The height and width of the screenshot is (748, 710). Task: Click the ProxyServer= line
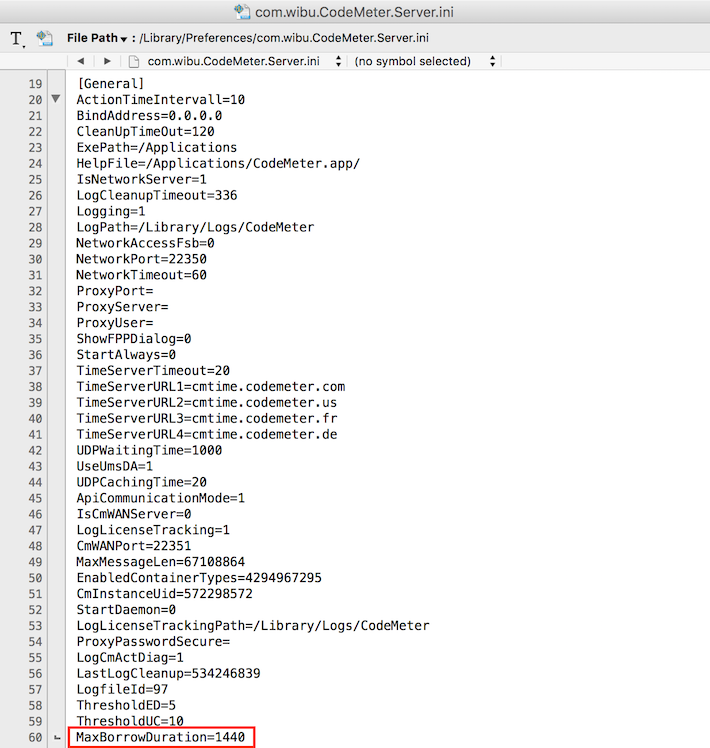point(122,307)
